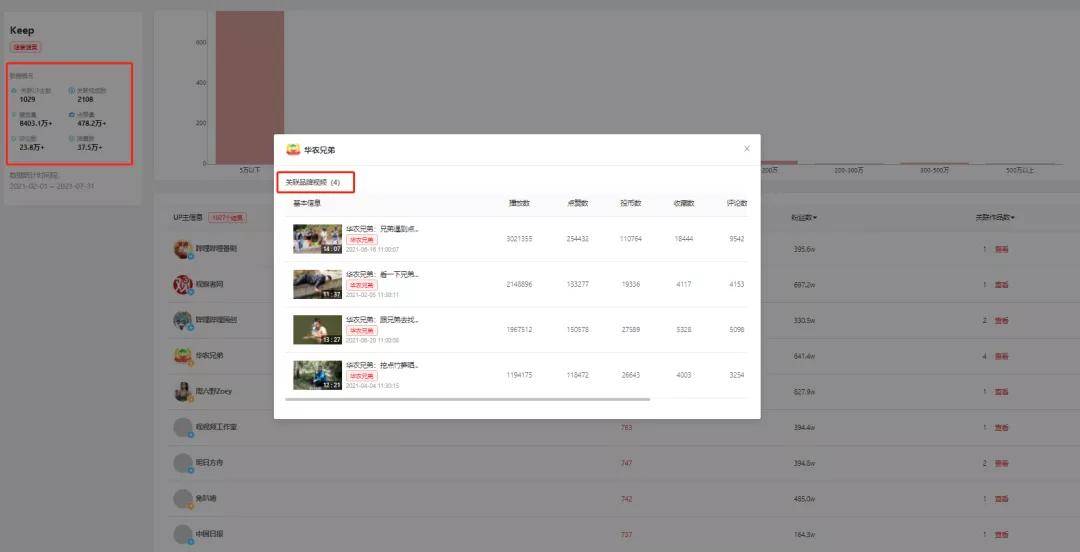Screen dimensions: 1080x552
Task: Click the red 华农兄弟 tag above 2021-04-04
Action: coord(362,376)
